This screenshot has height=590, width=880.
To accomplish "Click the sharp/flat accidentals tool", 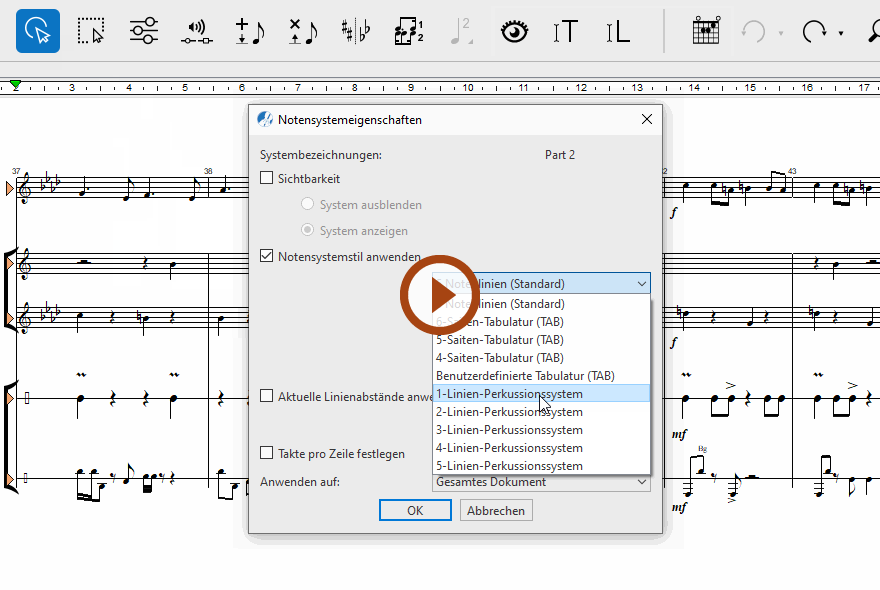I will [x=355, y=31].
